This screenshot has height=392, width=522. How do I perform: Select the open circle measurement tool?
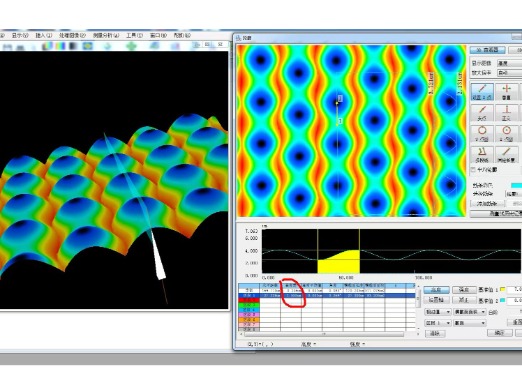click(482, 134)
